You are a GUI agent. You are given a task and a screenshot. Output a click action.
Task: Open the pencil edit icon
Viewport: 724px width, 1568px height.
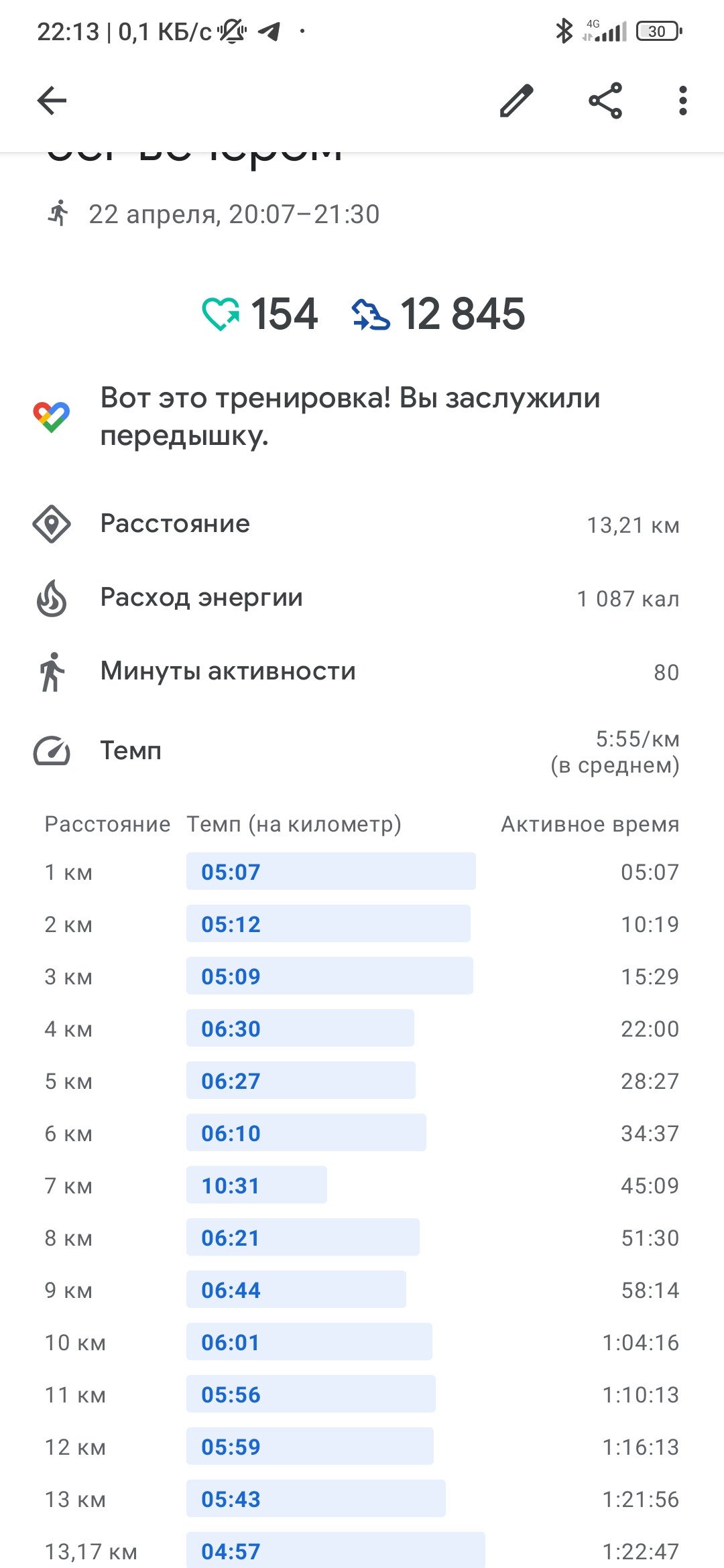coord(517,101)
